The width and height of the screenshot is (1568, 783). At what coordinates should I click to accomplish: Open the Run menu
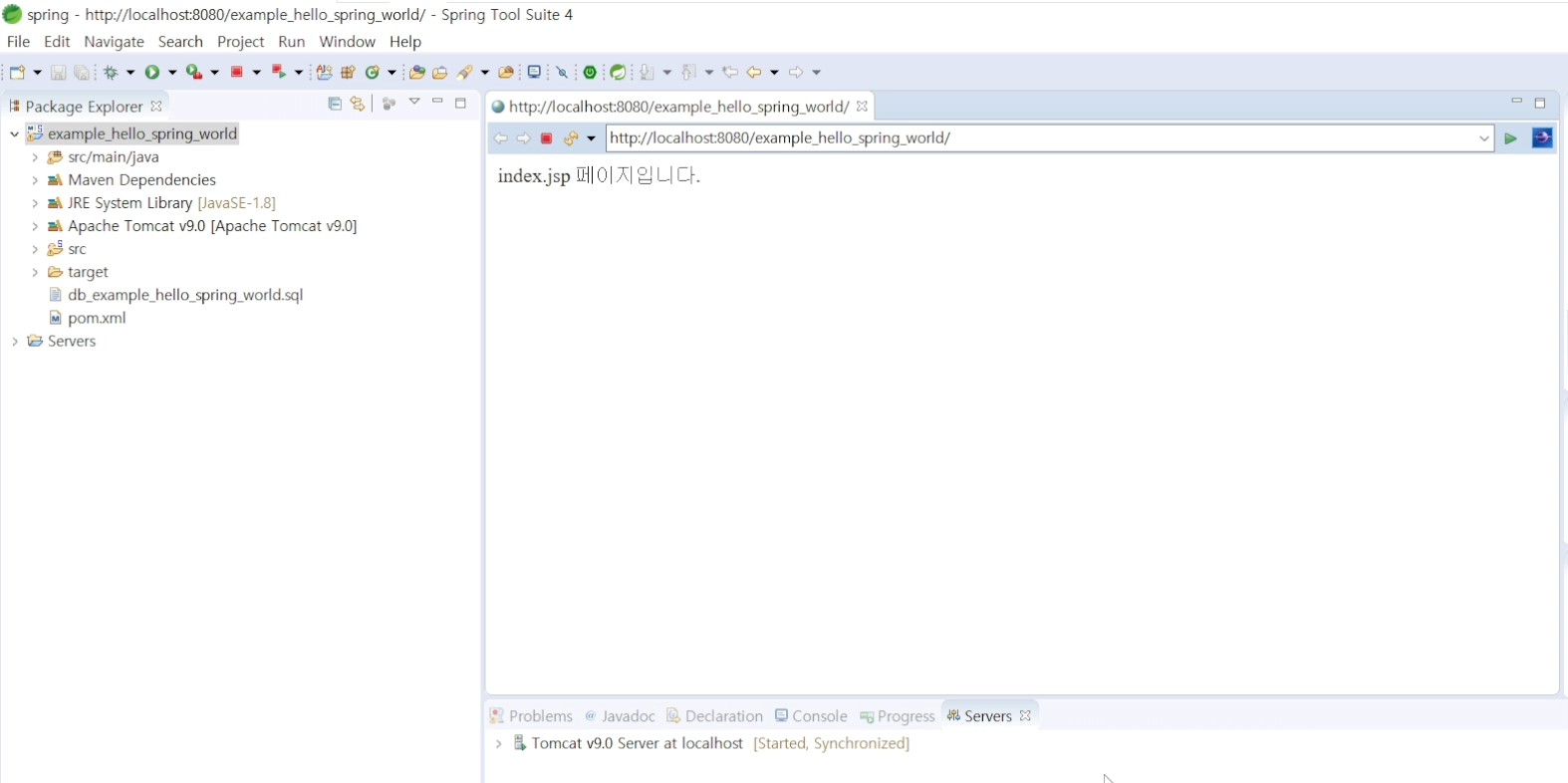(292, 42)
